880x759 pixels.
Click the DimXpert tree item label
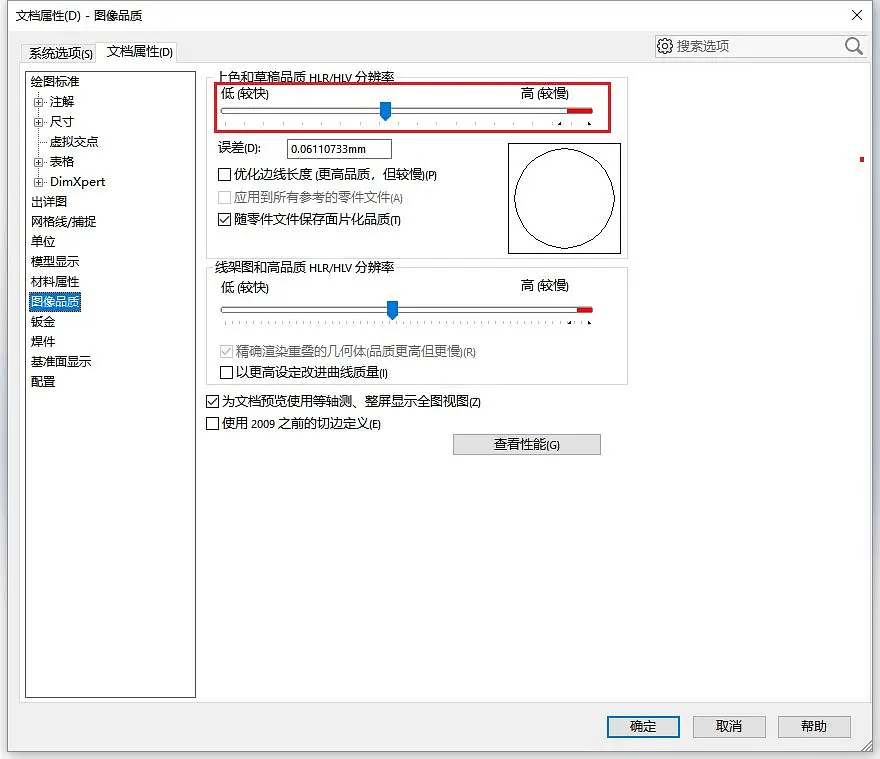[77, 182]
